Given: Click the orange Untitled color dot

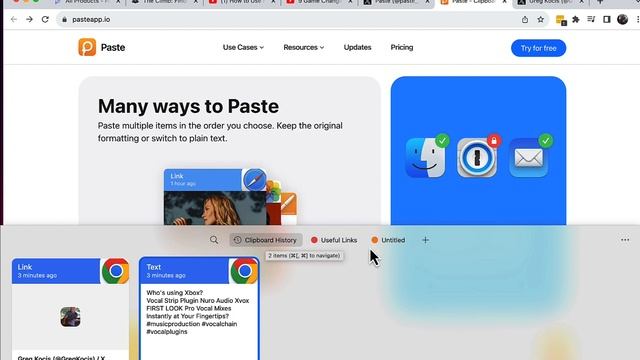Looking at the screenshot, I should (374, 240).
